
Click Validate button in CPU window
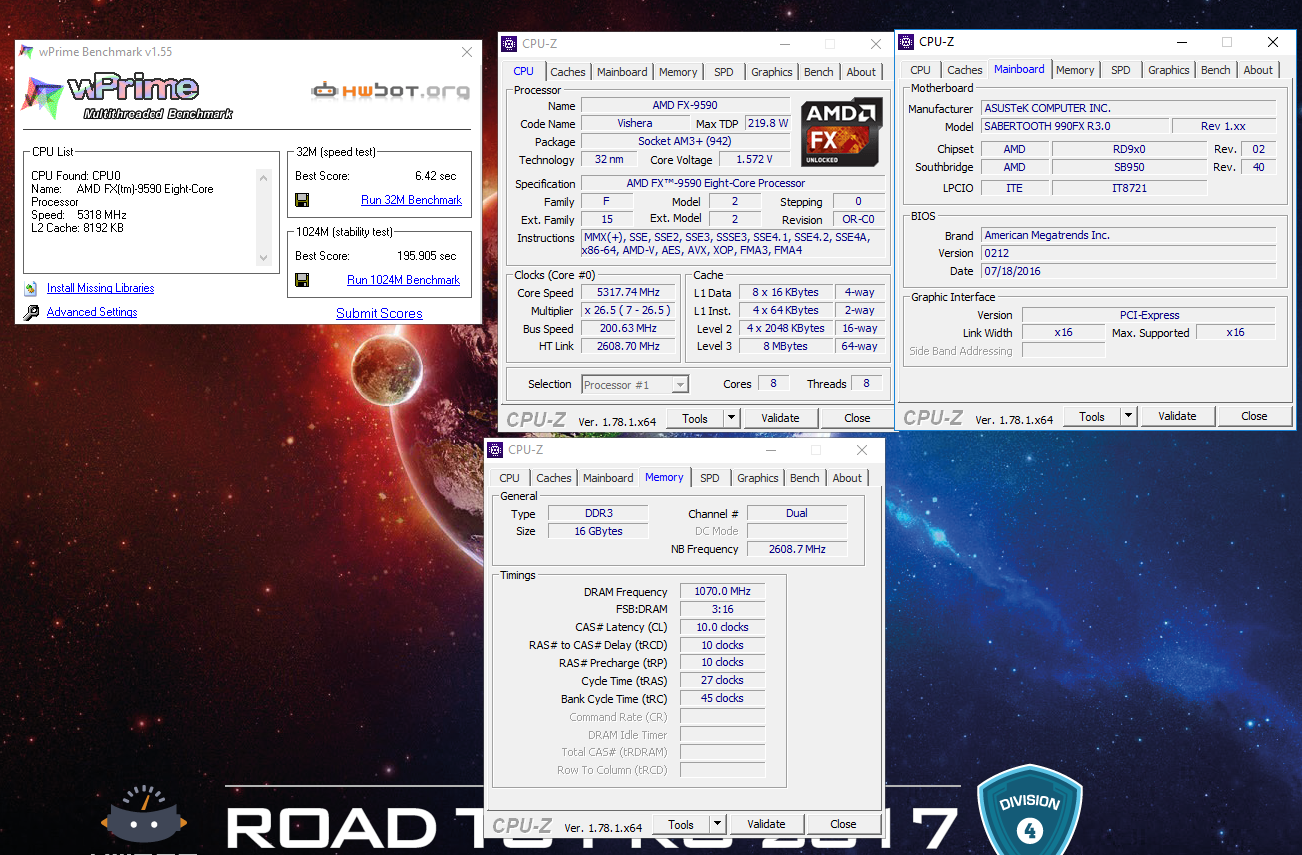pyautogui.click(x=780, y=418)
